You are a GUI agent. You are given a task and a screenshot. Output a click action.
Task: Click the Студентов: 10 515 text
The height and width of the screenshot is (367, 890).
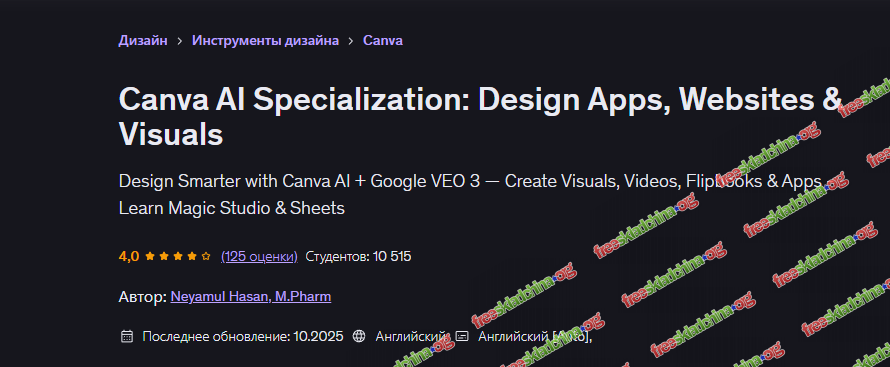tap(358, 256)
